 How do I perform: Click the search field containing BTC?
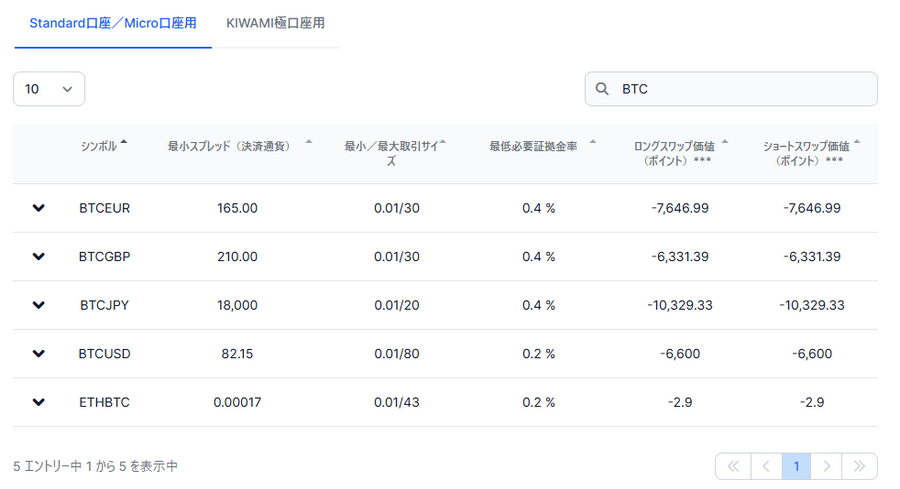click(x=731, y=89)
